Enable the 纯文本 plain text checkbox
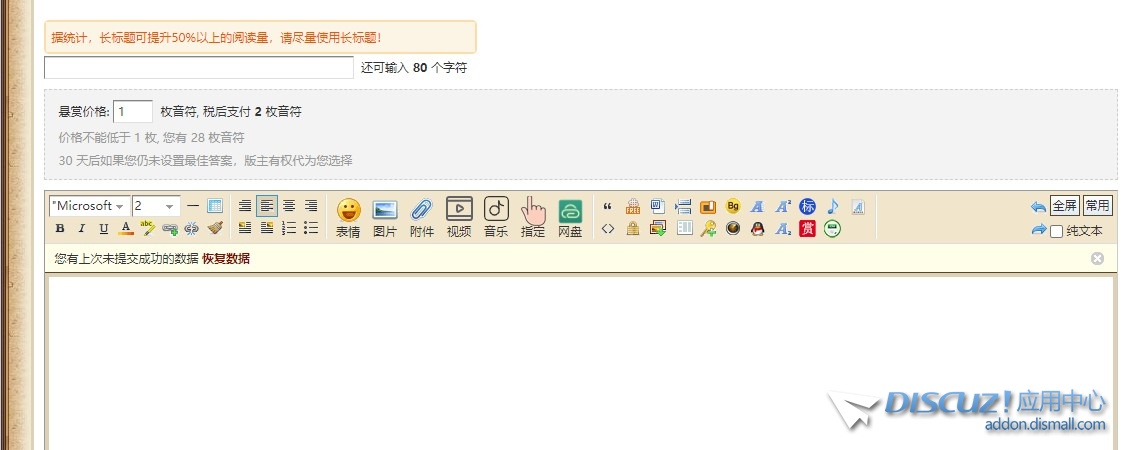Screen dimensions: 1124x450 coord(1056,231)
